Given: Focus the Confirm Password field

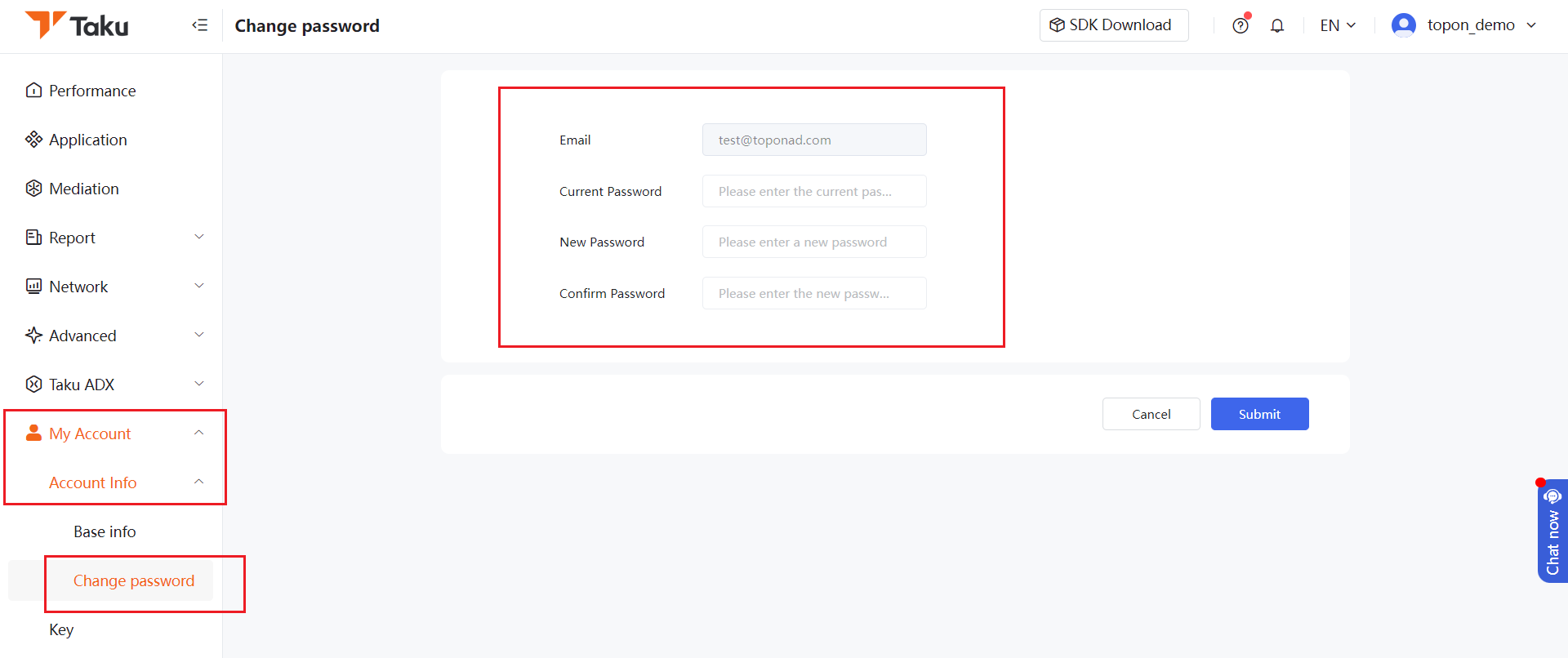Looking at the screenshot, I should tap(814, 293).
